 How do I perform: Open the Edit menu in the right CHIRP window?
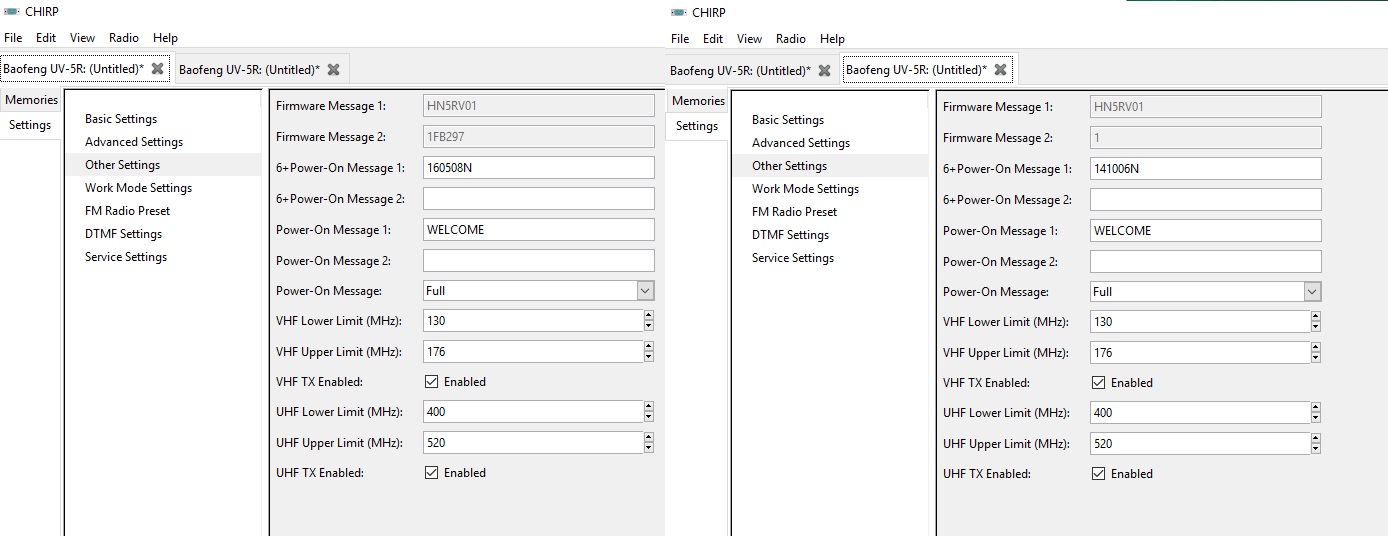[x=713, y=39]
